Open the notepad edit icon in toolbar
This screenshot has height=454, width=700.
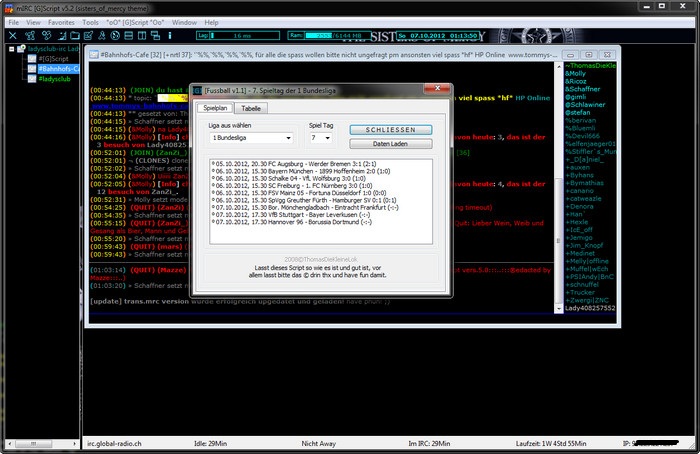click(x=88, y=35)
